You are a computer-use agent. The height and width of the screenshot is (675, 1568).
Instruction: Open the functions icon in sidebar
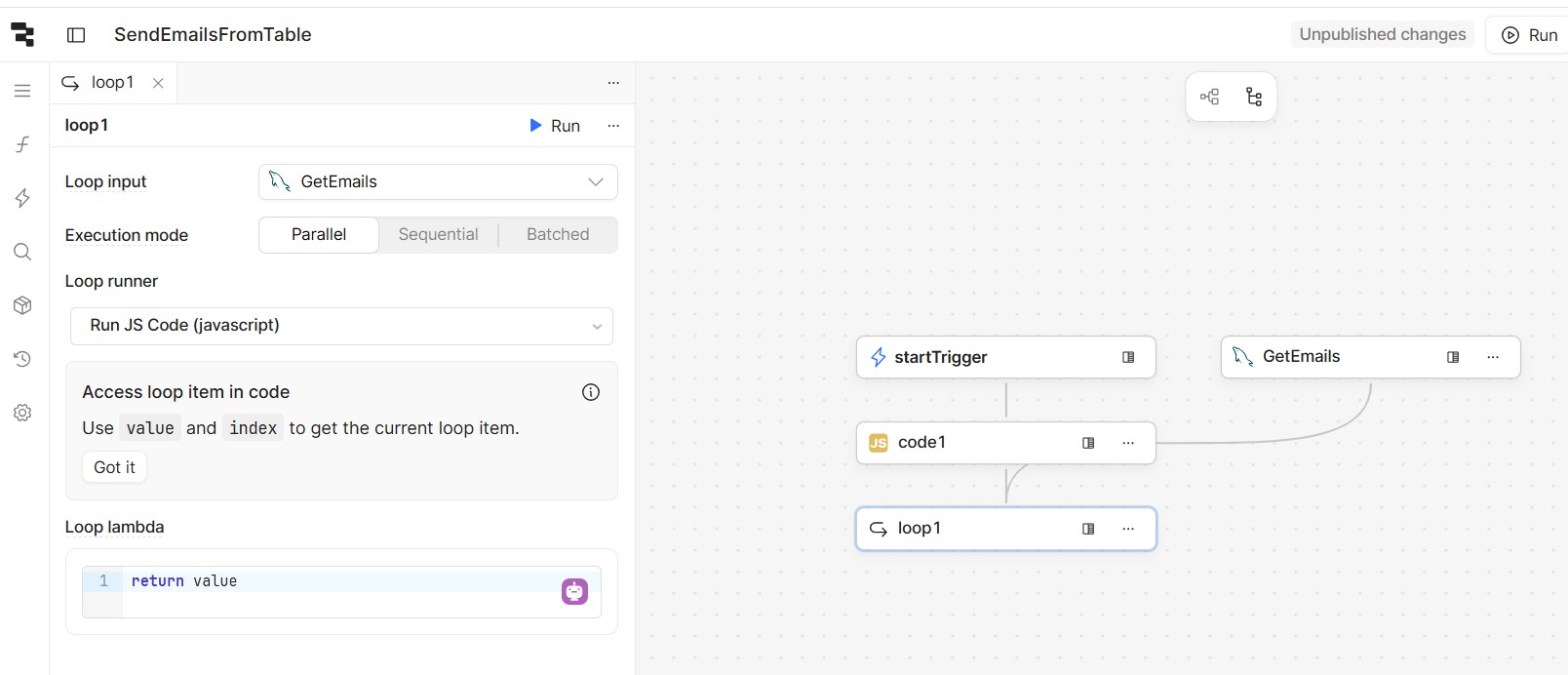(22, 144)
